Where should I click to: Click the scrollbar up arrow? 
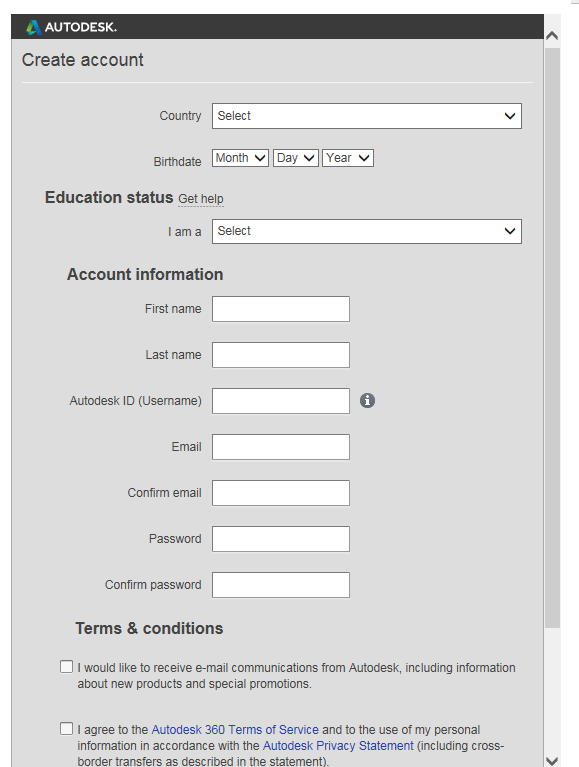[552, 36]
